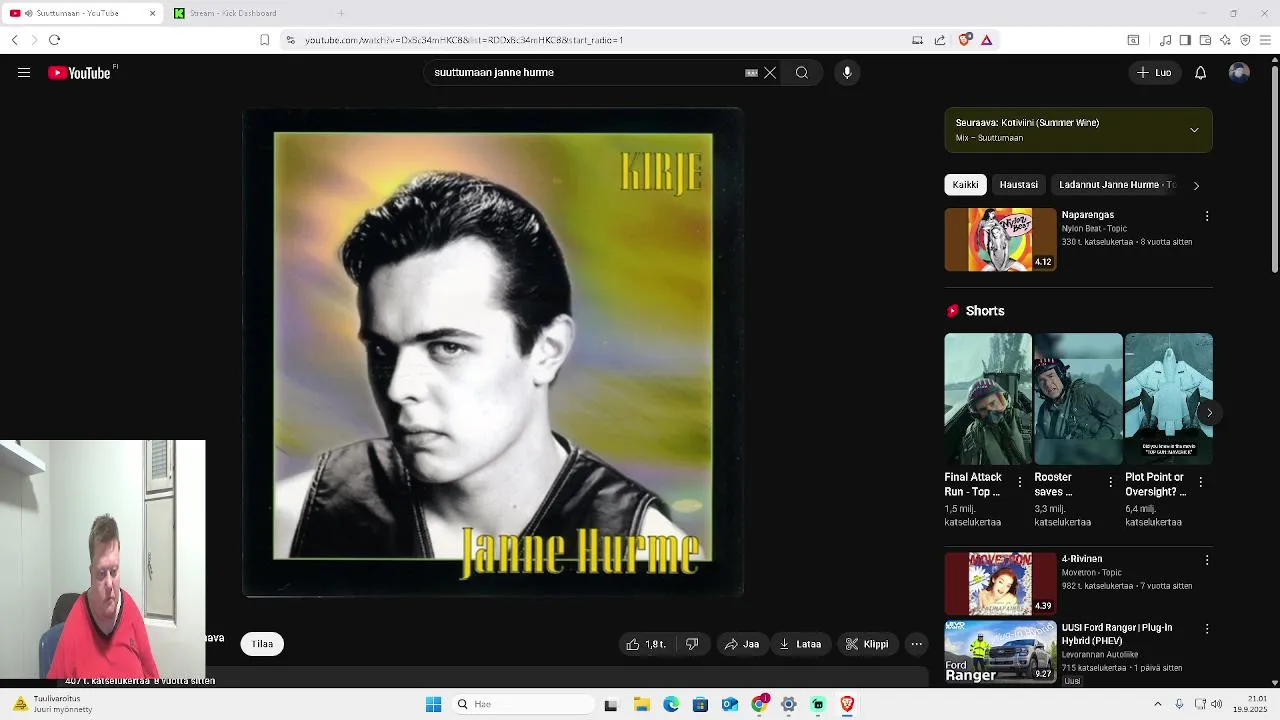The height and width of the screenshot is (720, 1280).
Task: Open more actions ellipsis below video
Action: pos(917,644)
